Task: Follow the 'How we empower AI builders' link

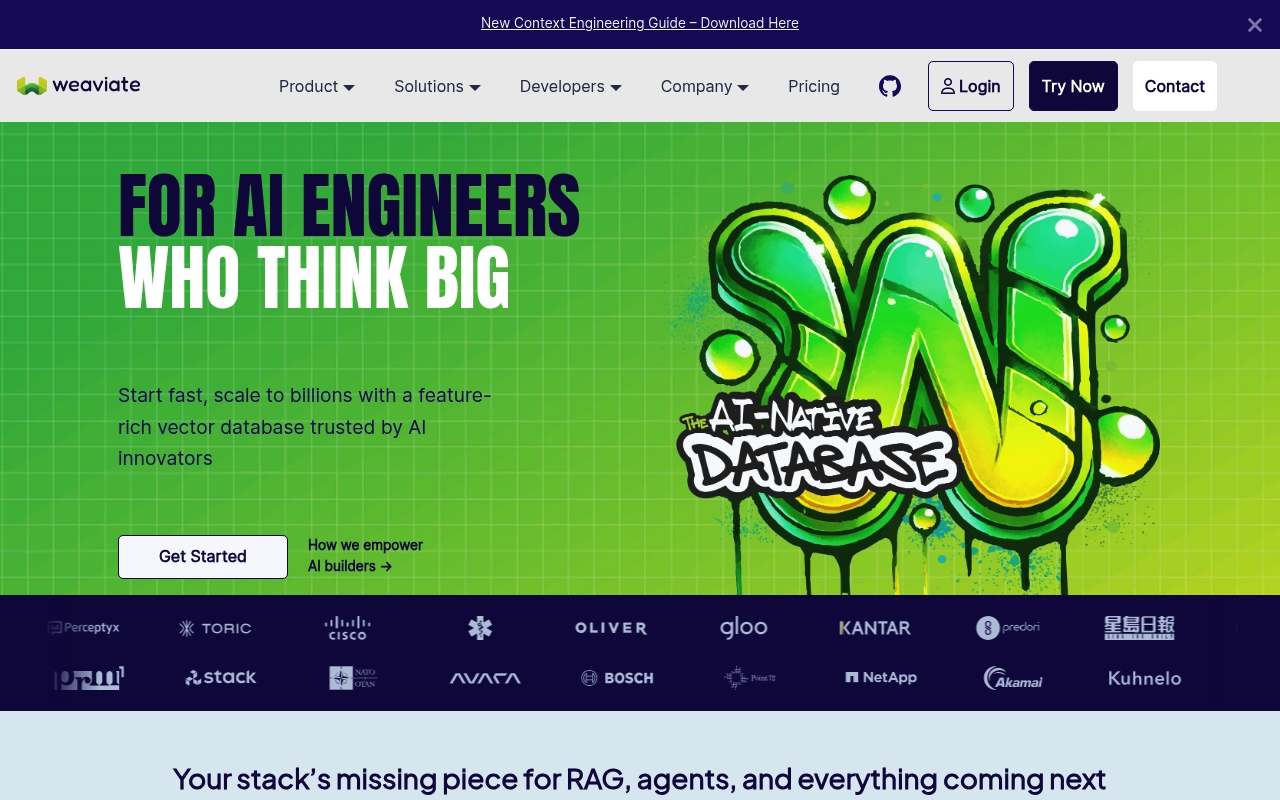Action: (365, 555)
